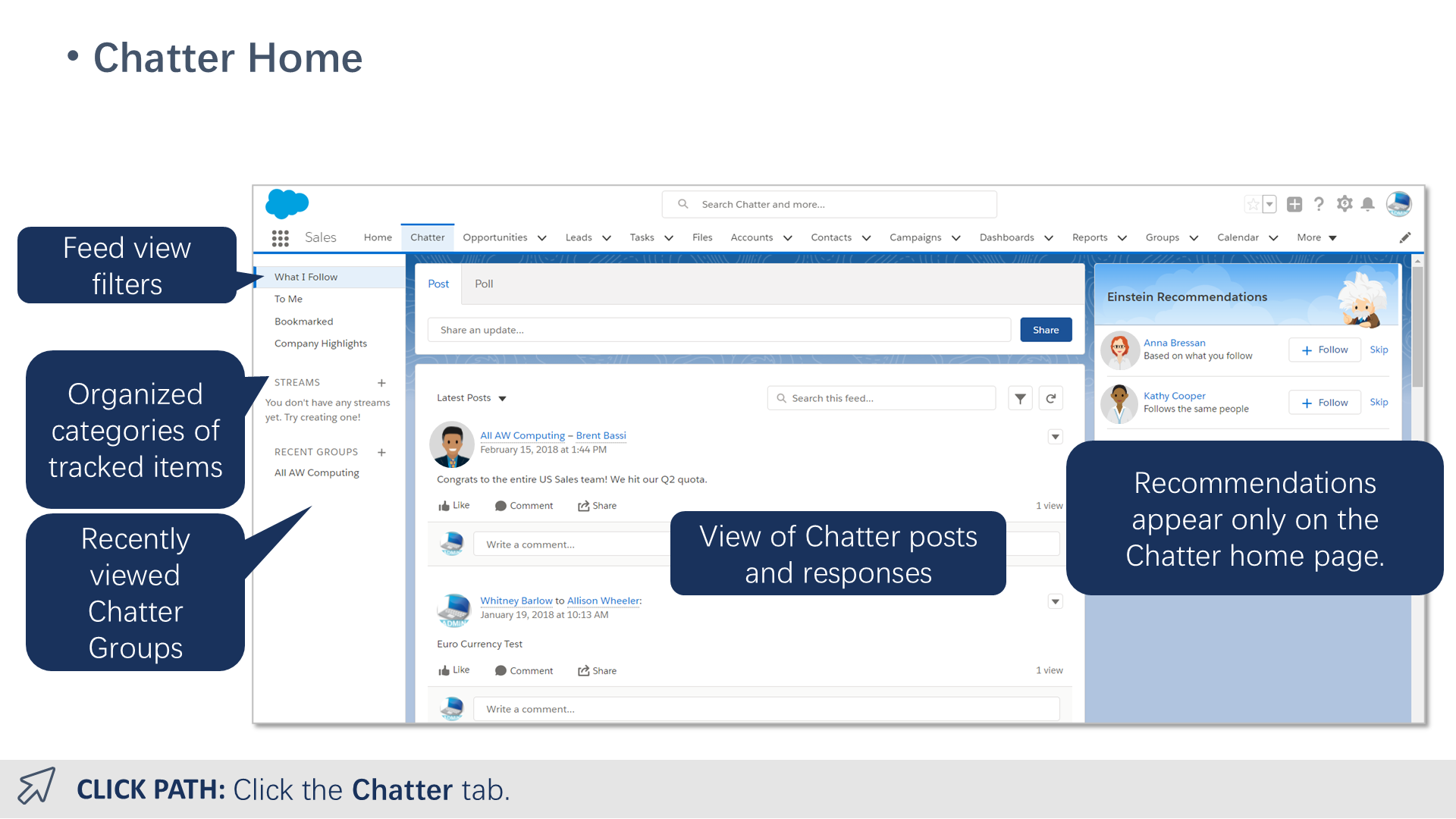Open the Brent Bassi profile link
The image size is (1456, 819).
tap(601, 435)
